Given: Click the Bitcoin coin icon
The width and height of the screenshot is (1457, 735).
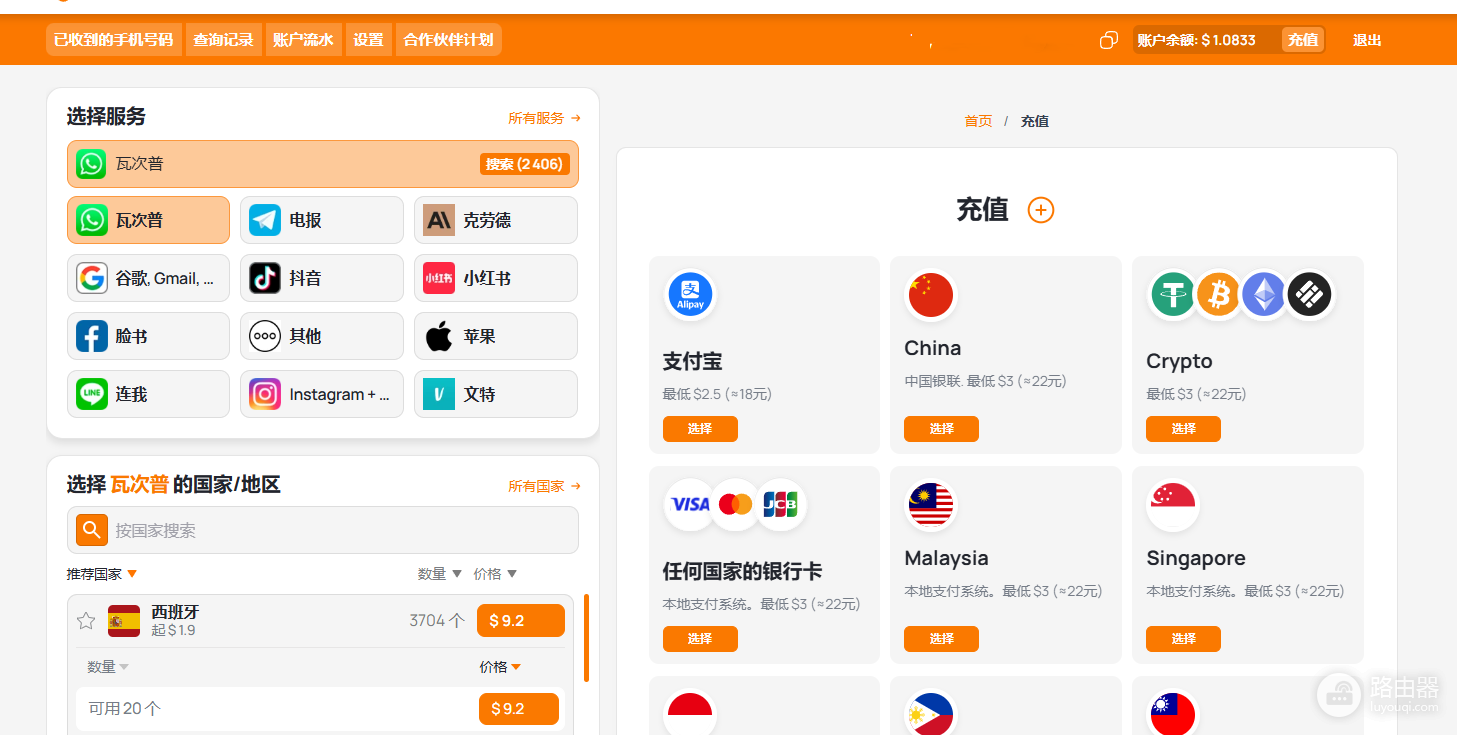Looking at the screenshot, I should [1218, 296].
